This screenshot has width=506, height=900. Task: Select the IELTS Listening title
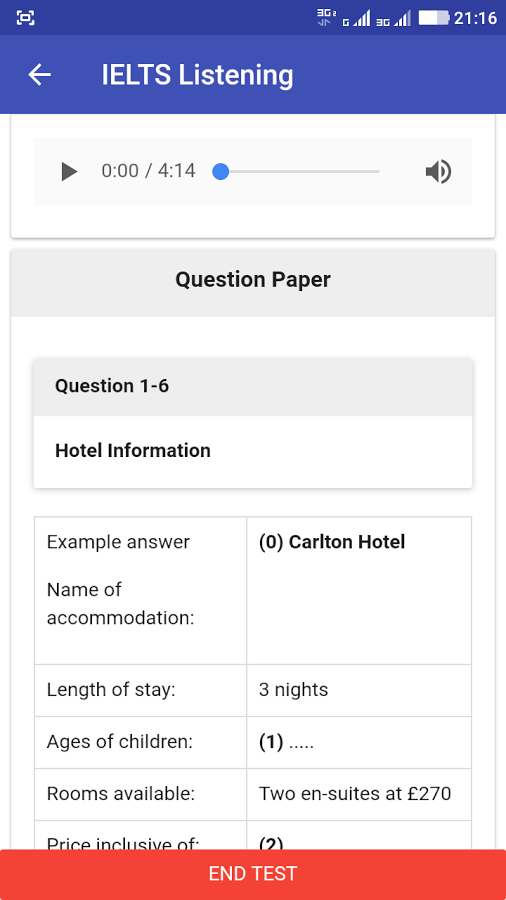click(x=197, y=75)
